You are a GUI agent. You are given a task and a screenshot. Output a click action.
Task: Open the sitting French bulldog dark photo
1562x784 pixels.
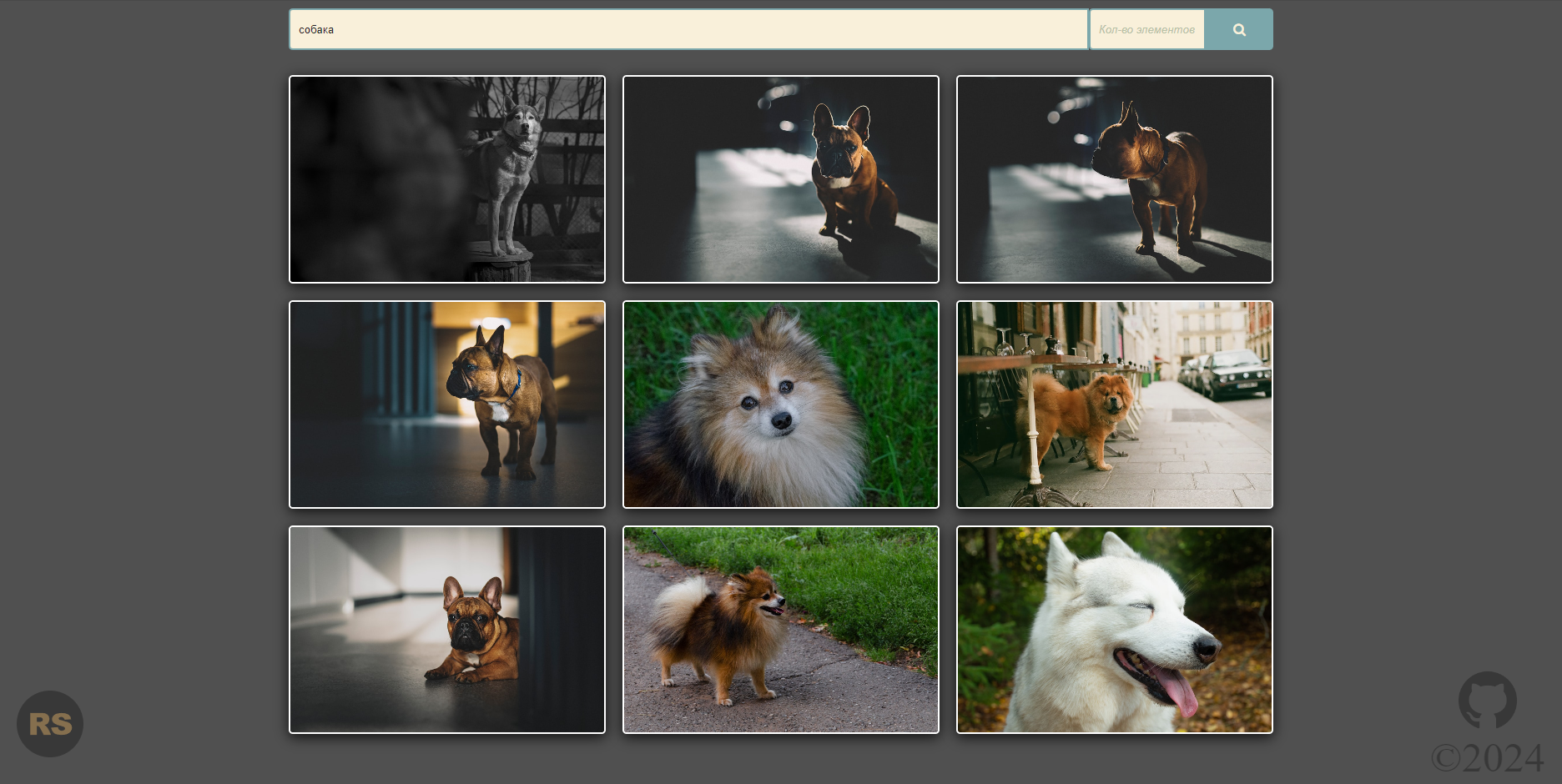pyautogui.click(x=781, y=179)
